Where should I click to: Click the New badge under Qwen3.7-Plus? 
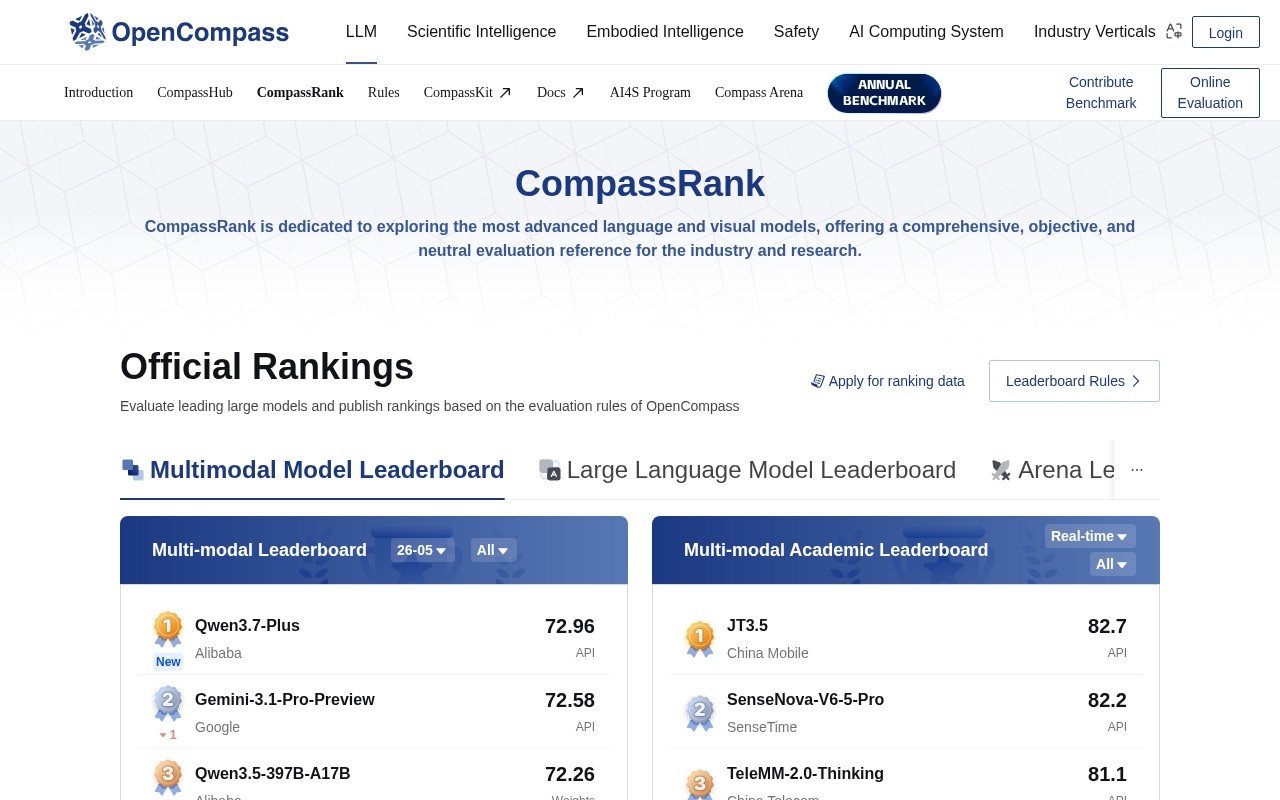pyautogui.click(x=168, y=662)
